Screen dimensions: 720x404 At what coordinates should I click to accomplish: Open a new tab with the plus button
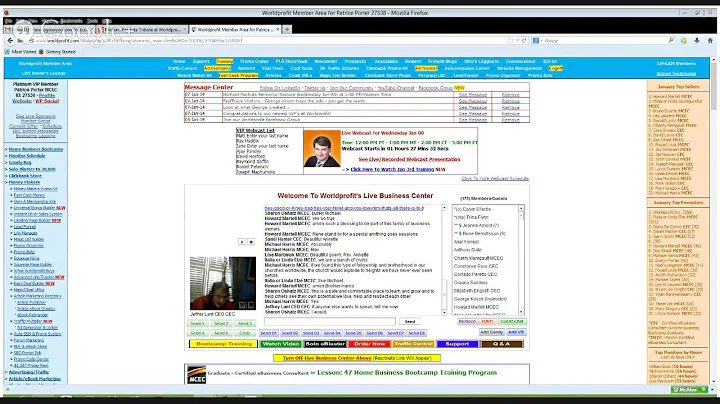(x=287, y=29)
